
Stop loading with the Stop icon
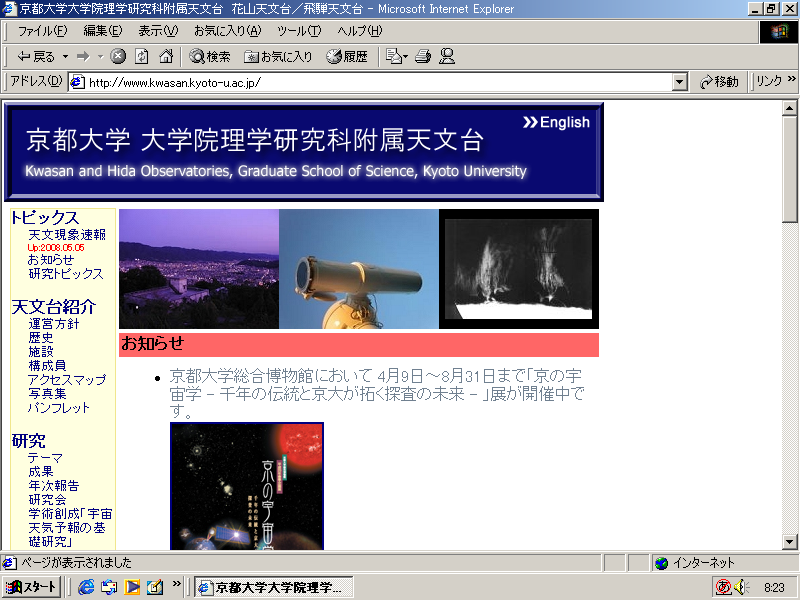[118, 57]
